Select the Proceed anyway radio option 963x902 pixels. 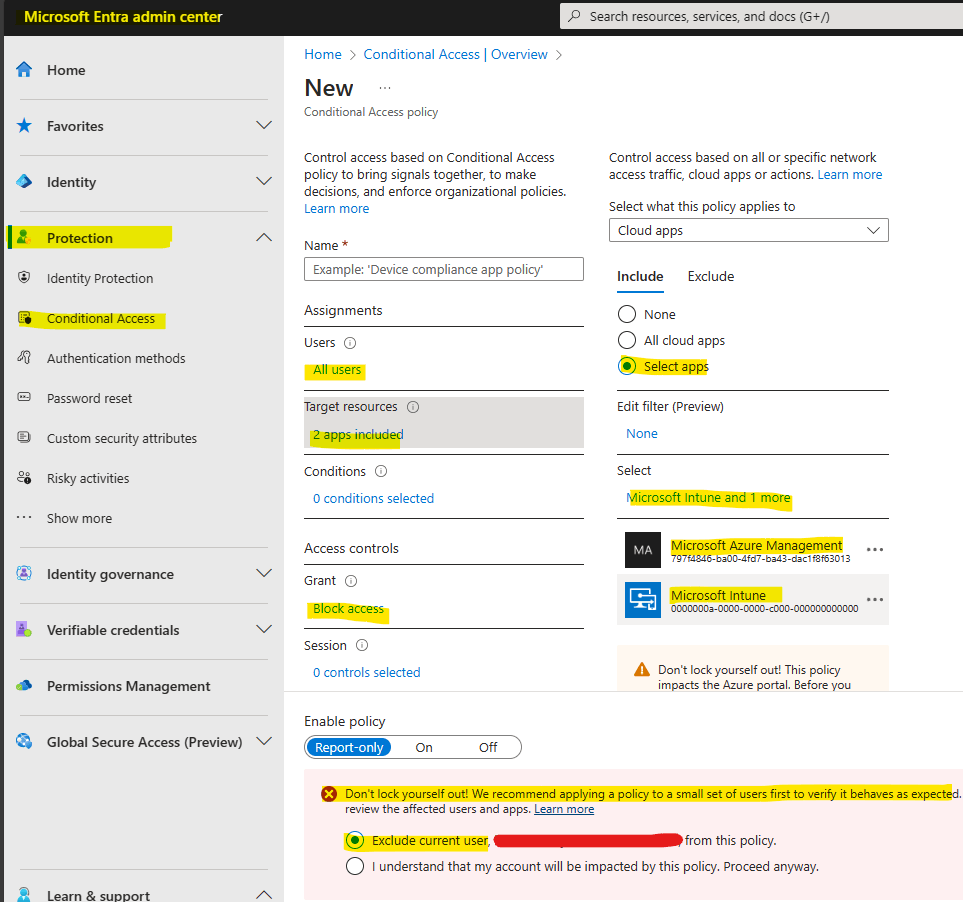click(x=354, y=866)
